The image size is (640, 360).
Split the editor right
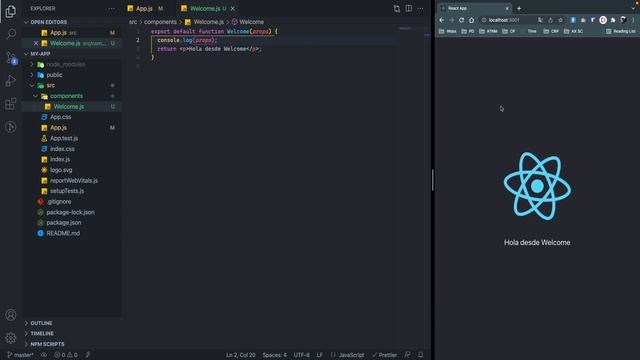coord(409,9)
